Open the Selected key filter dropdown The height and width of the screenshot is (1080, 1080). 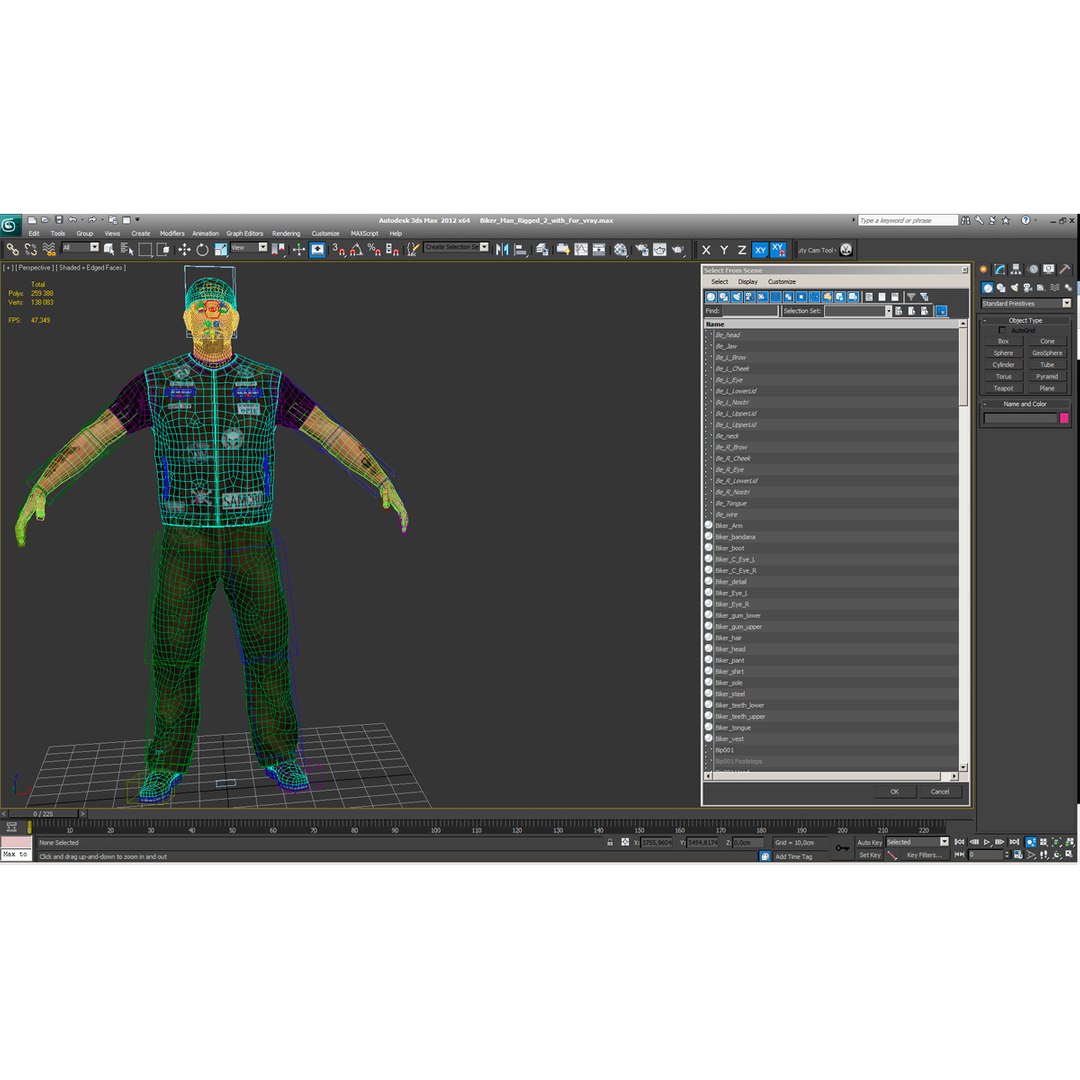point(917,842)
